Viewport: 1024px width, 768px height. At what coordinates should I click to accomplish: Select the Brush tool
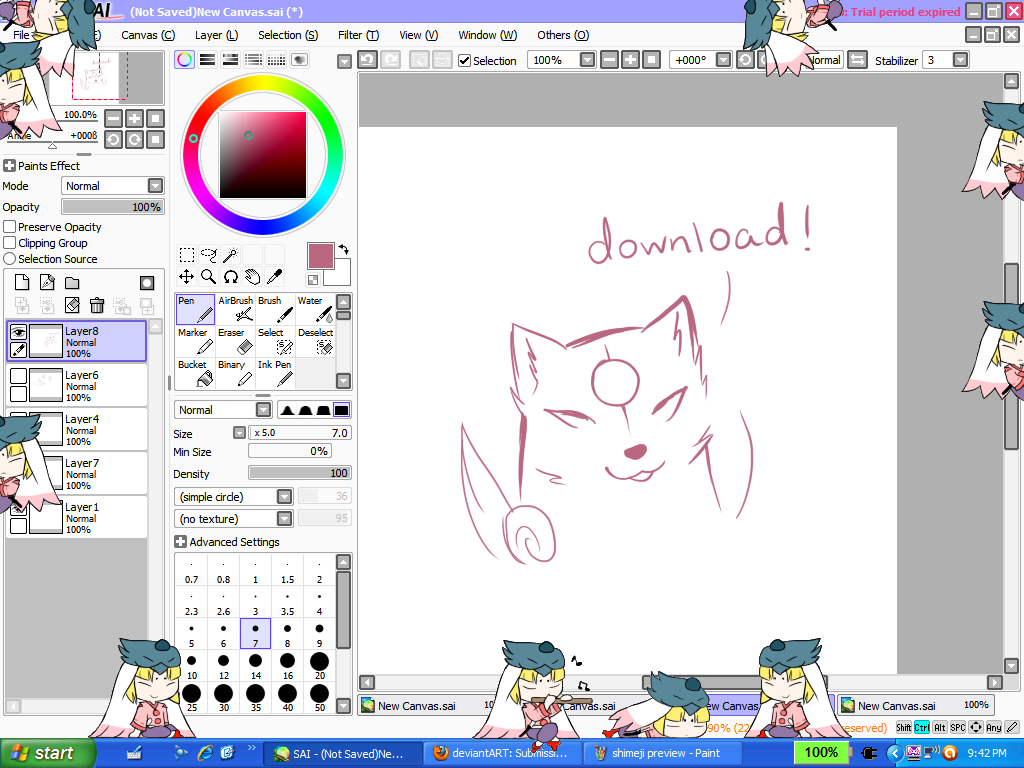pos(275,309)
